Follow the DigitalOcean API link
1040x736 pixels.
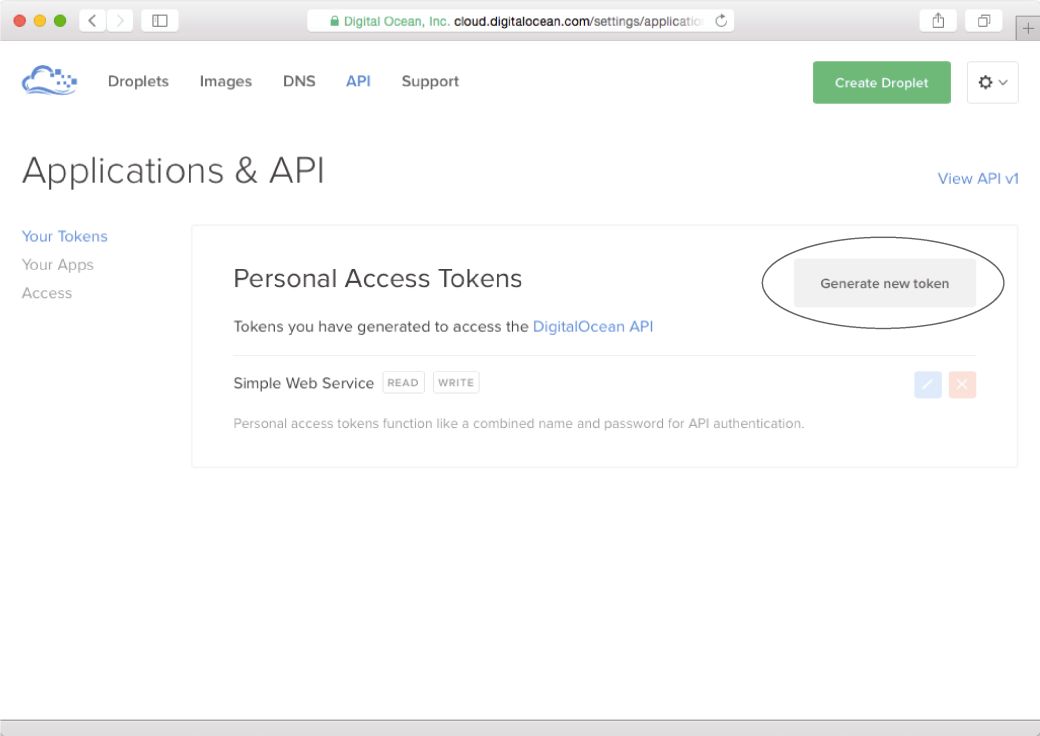(593, 326)
